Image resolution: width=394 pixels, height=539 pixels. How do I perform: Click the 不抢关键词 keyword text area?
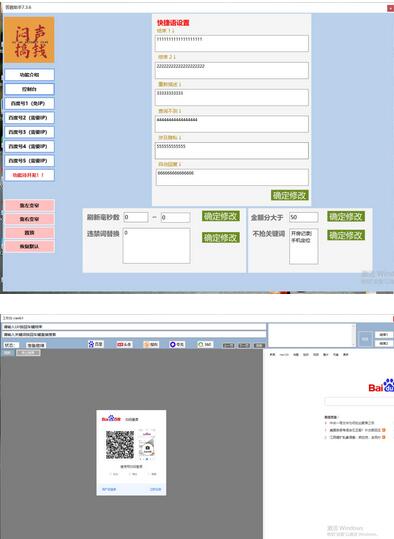coord(304,246)
